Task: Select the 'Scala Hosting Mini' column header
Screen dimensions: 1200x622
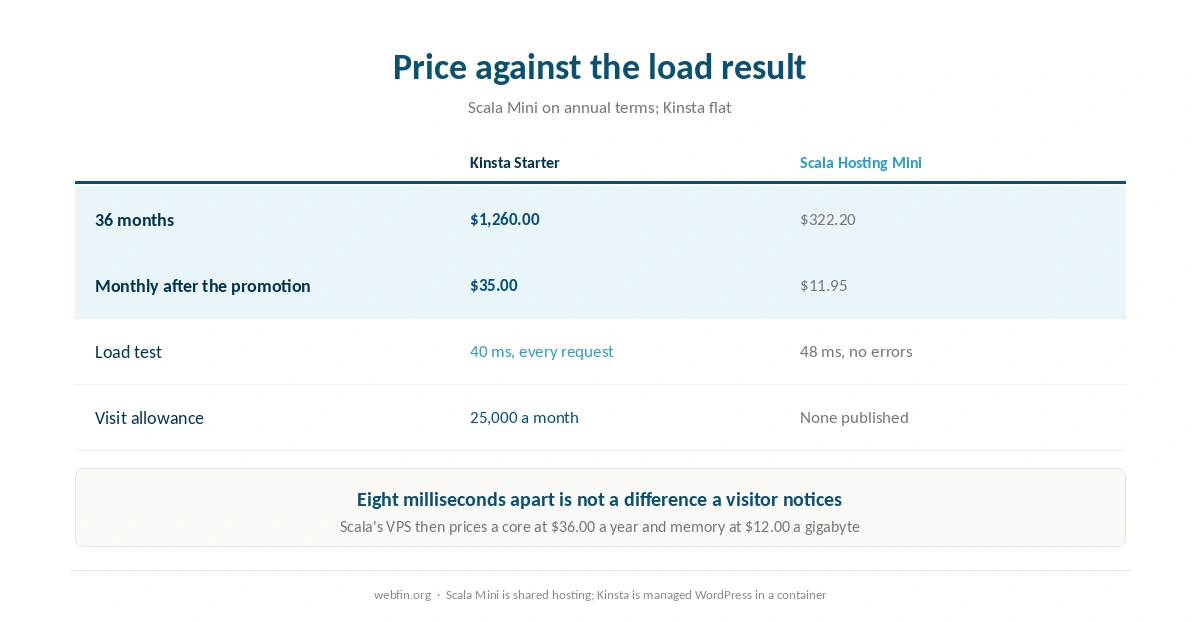Action: tap(861, 162)
